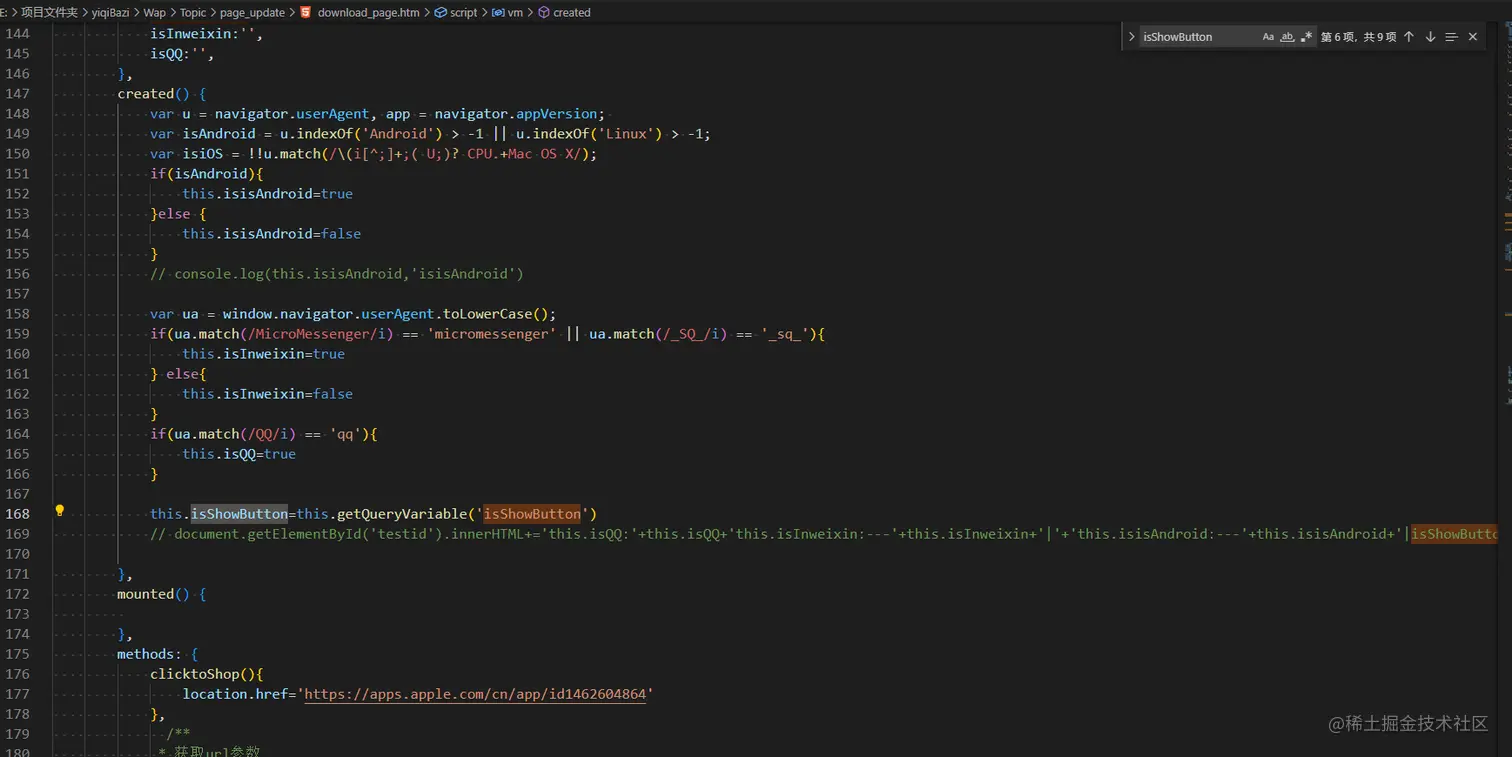
Task: Open the yiqiBazi breadcrumb folder
Action: [109, 13]
